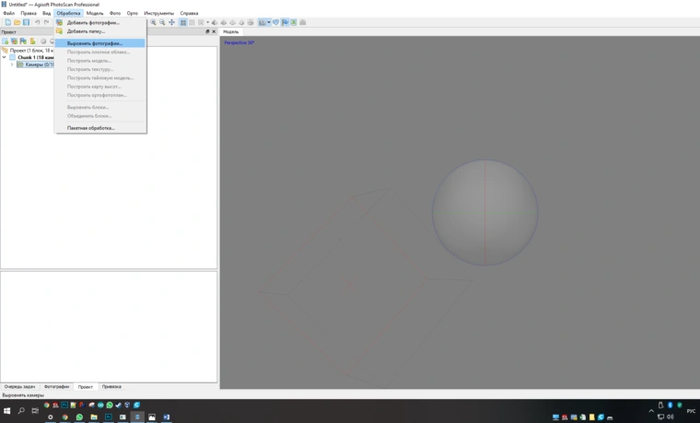The height and width of the screenshot is (423, 700).
Task: Collapse the Chunk 1 tree node
Action: point(4,58)
